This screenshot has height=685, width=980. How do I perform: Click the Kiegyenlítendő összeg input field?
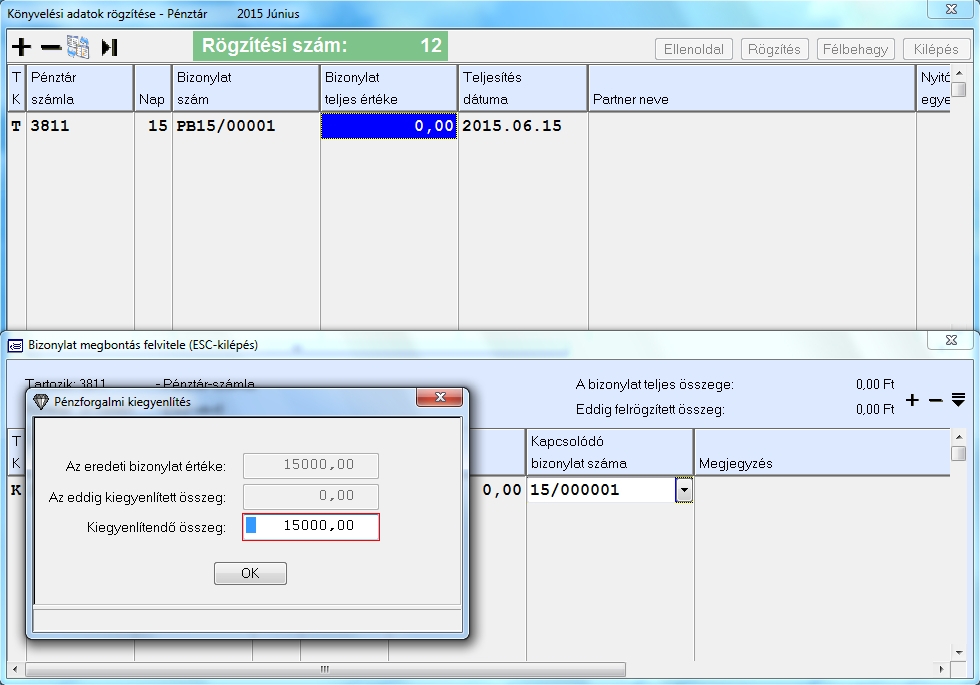311,527
